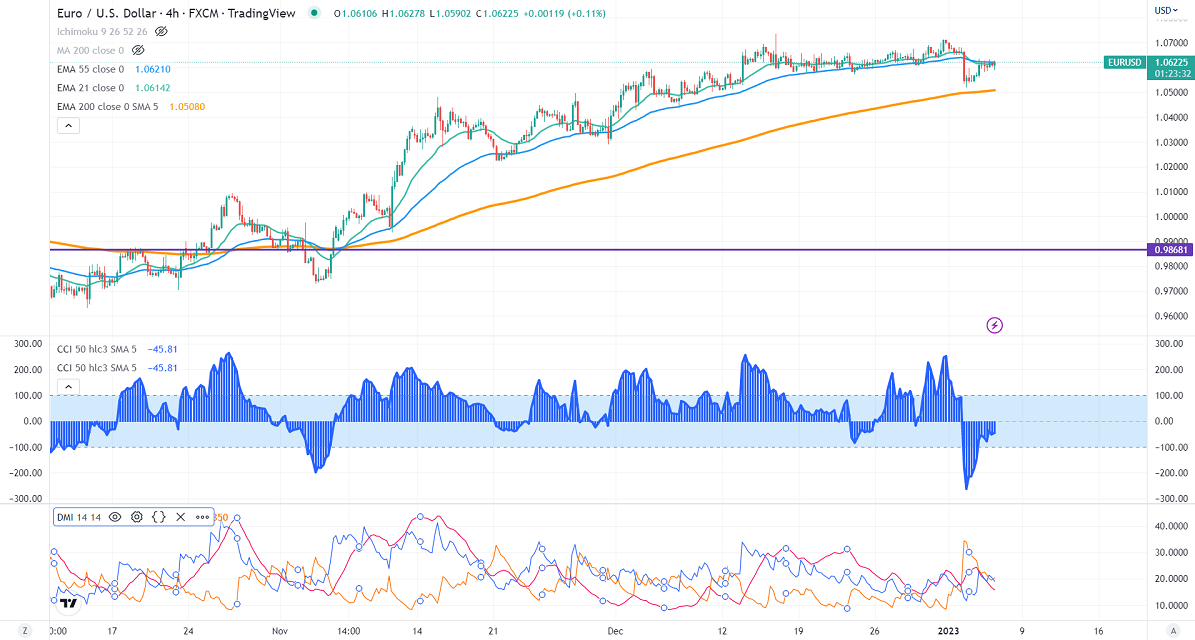Select the MA 200 close 0 legend
Image resolution: width=1195 pixels, height=640 pixels.
[x=90, y=50]
